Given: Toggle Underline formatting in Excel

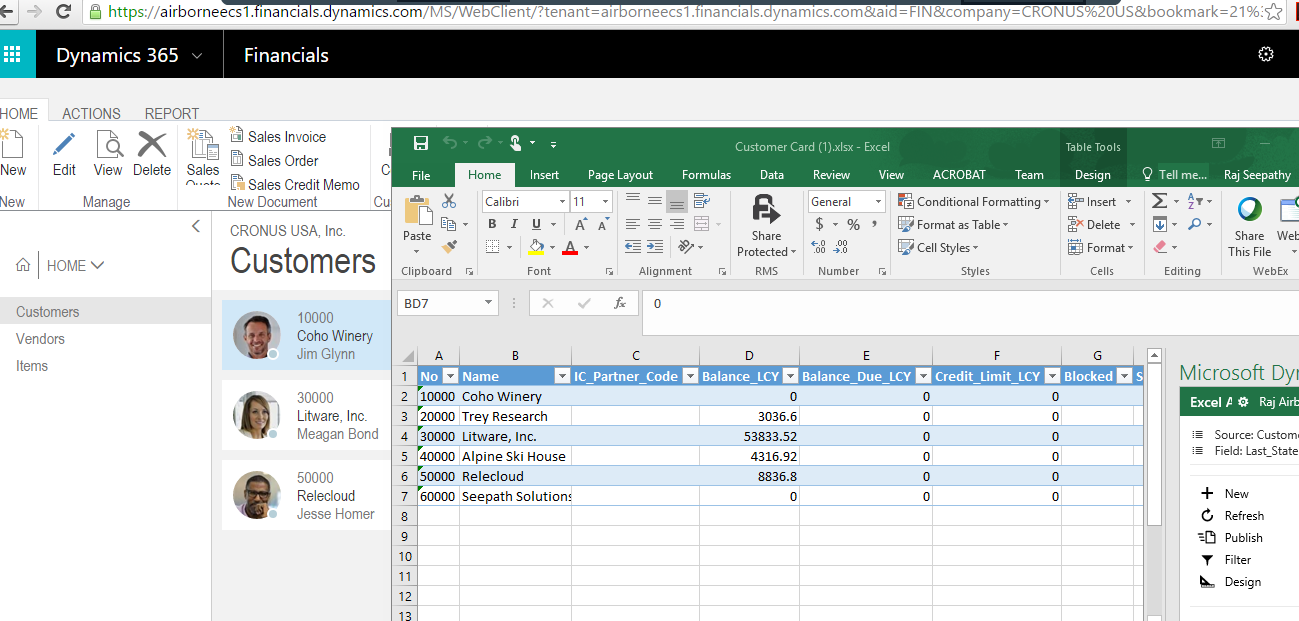Looking at the screenshot, I should pos(537,224).
